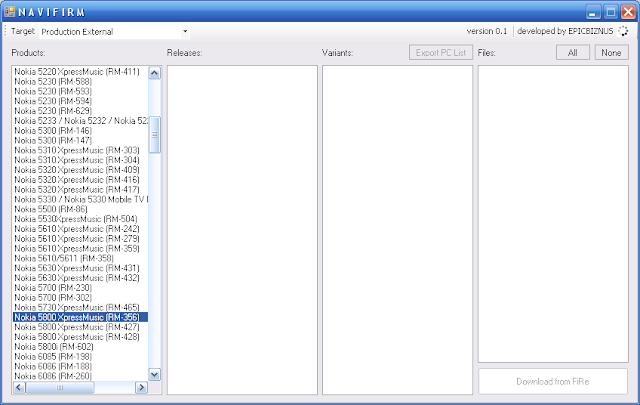Select Nokia 5800 XpressMusic (RM-427)
The height and width of the screenshot is (405, 640).
coord(80,327)
